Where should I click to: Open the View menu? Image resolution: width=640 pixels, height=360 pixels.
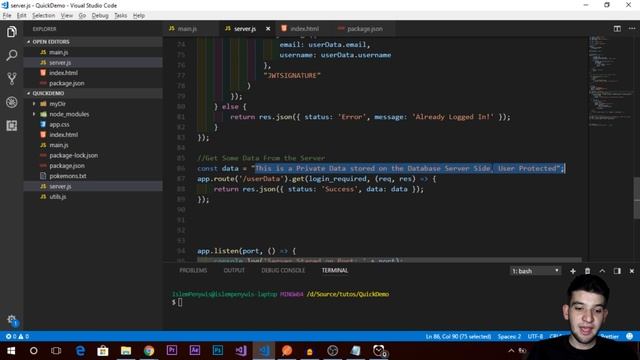click(x=67, y=16)
